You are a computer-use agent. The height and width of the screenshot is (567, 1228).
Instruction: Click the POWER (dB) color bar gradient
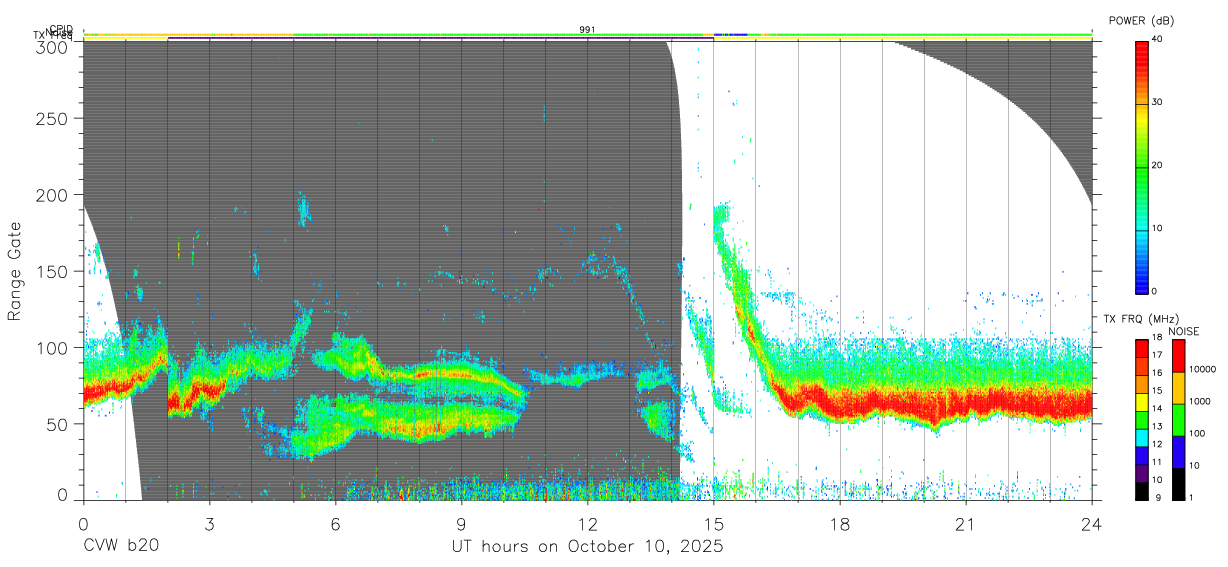pyautogui.click(x=1142, y=166)
